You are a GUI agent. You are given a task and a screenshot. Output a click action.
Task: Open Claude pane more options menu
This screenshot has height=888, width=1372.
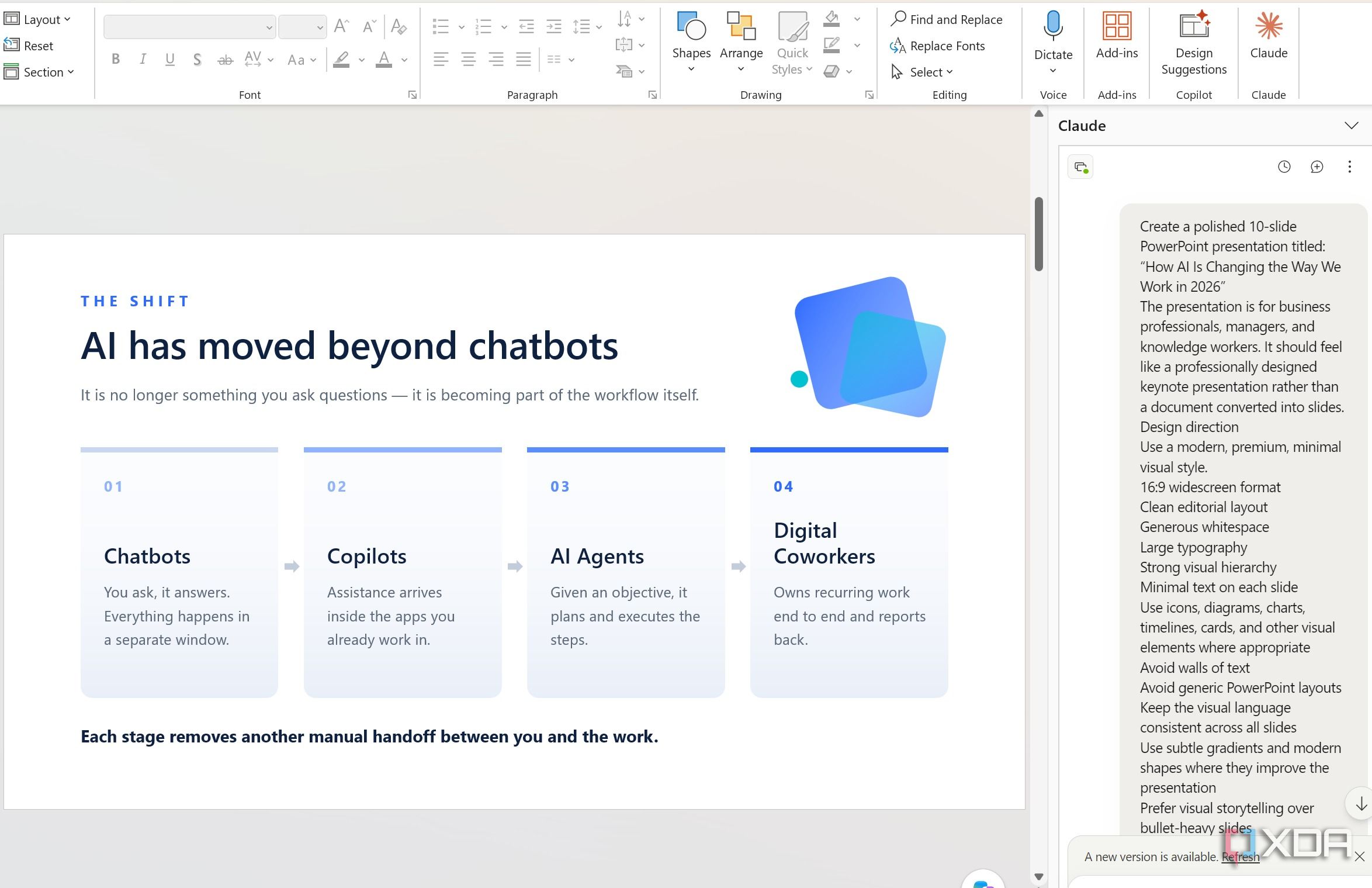coord(1349,167)
